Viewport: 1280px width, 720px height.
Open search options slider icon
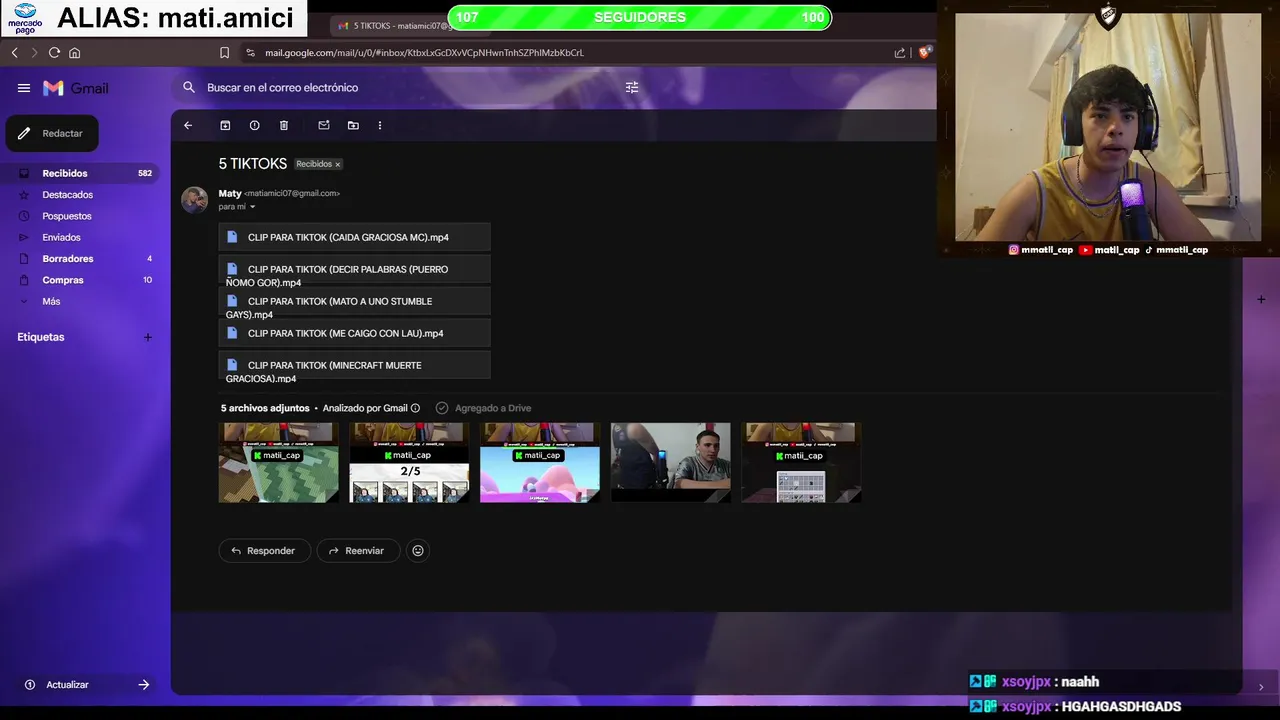click(632, 88)
